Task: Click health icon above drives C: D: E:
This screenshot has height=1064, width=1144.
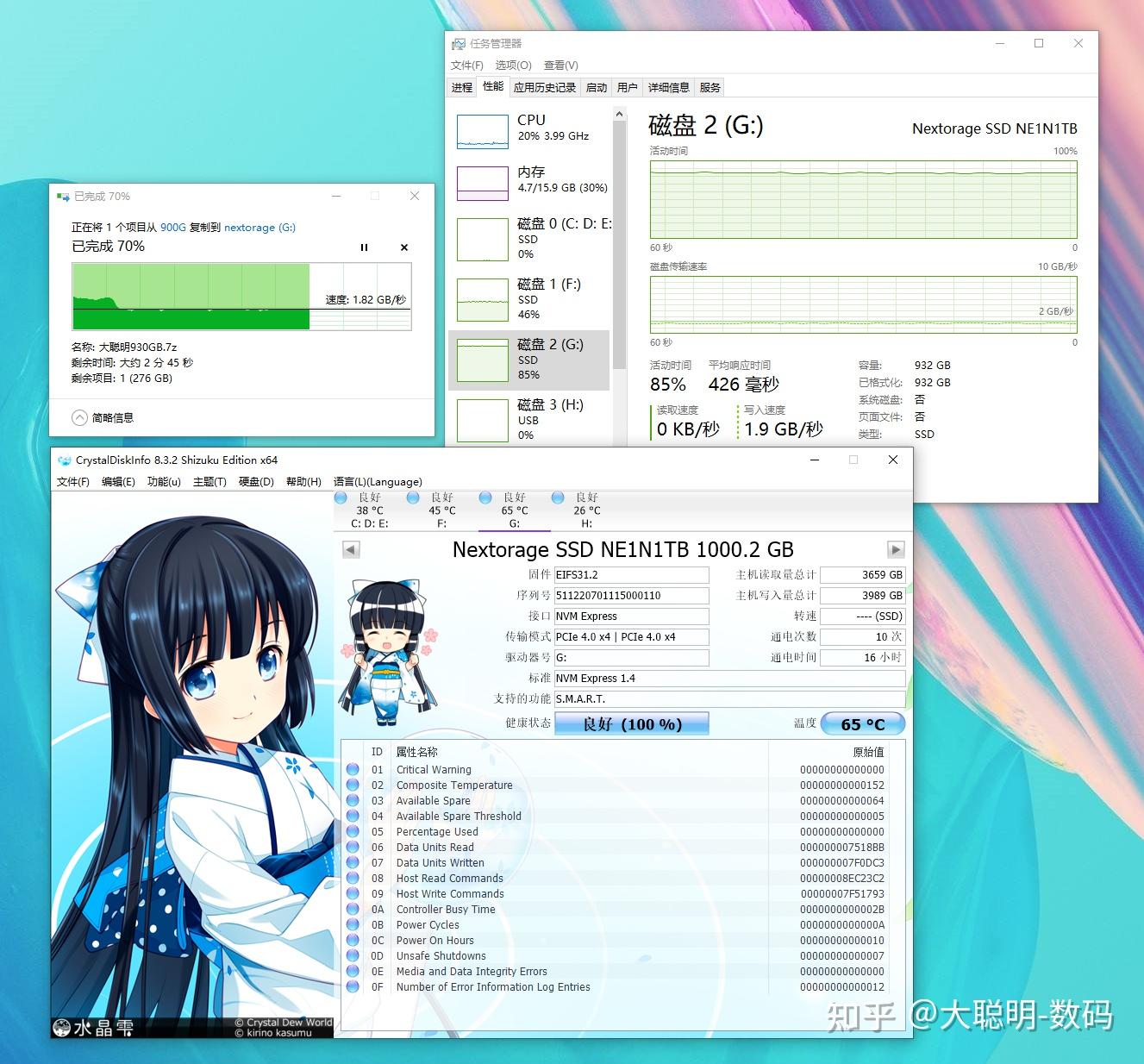Action: pos(340,498)
